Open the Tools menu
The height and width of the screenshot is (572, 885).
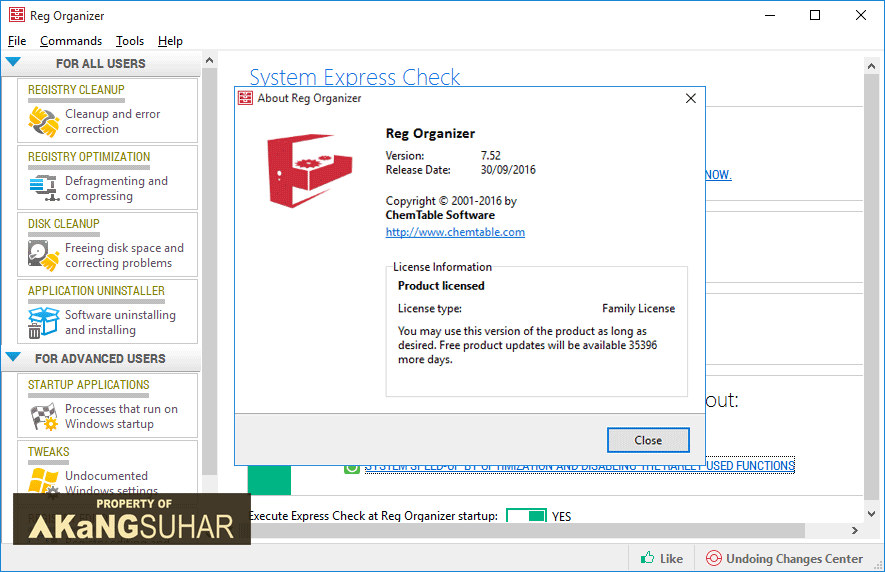tap(130, 41)
